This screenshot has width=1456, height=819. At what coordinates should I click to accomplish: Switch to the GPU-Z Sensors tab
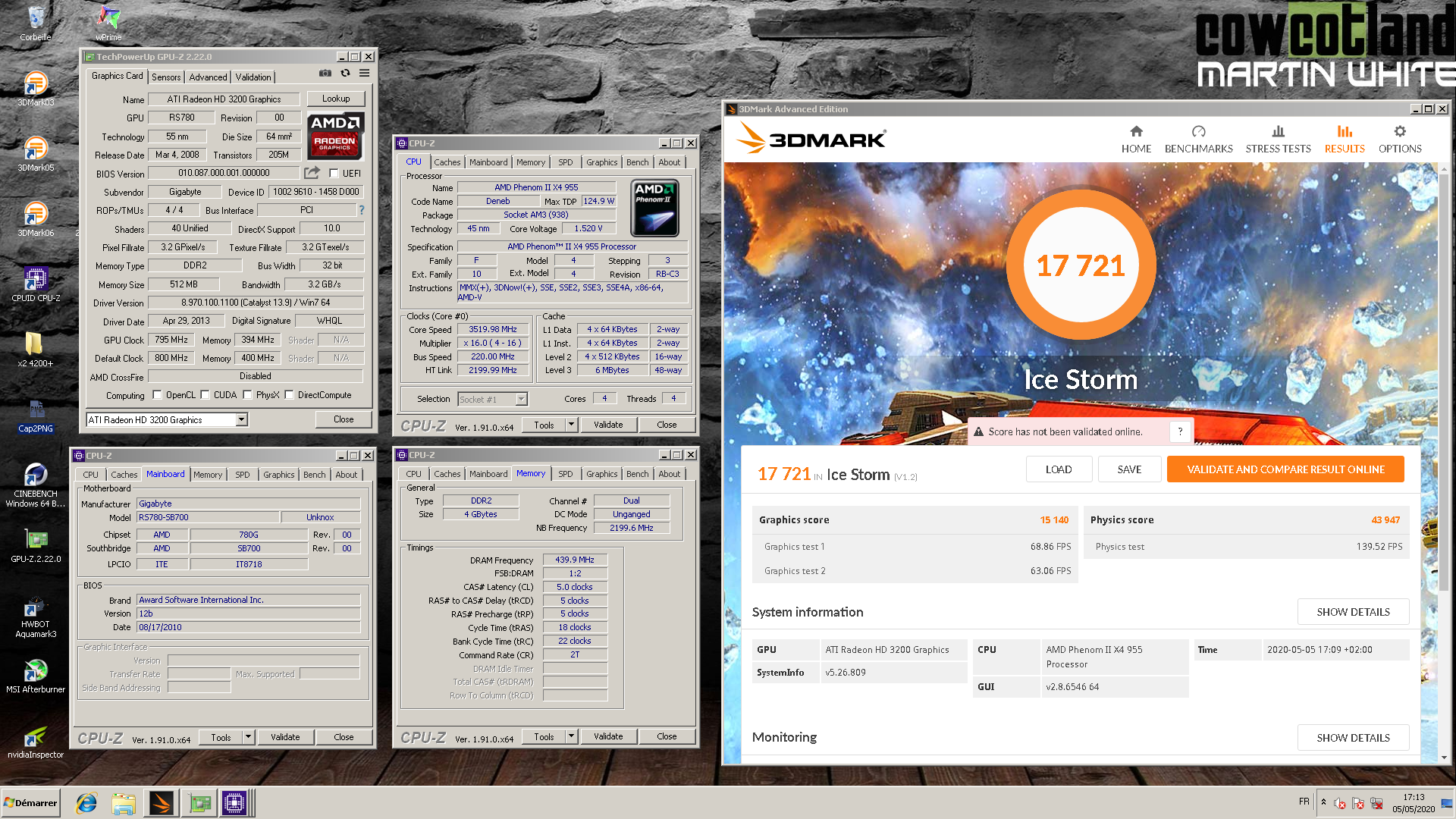coord(166,77)
